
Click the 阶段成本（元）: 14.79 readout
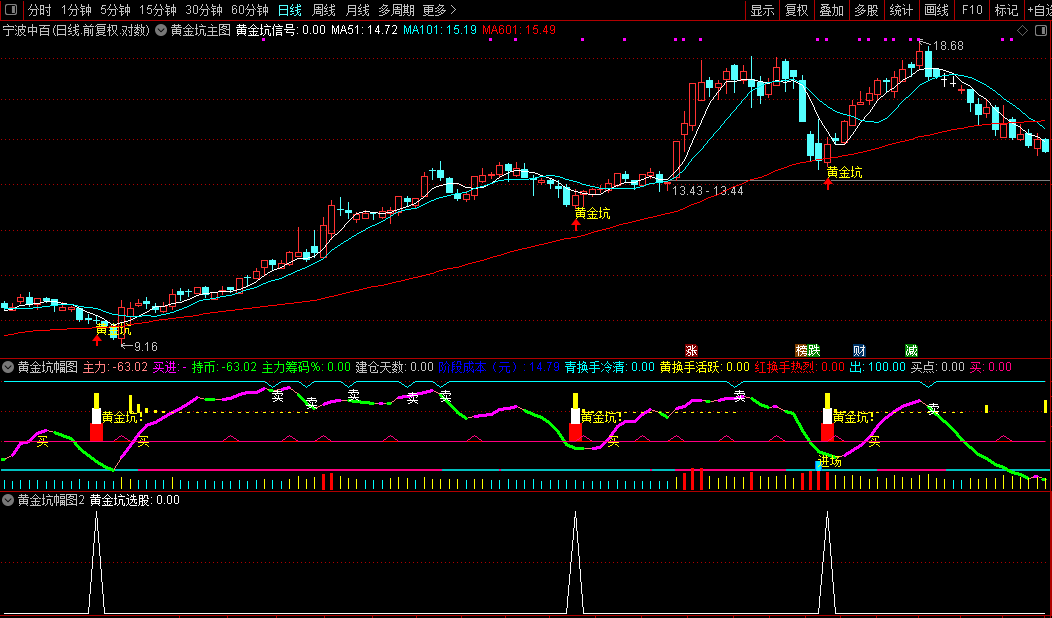coord(498,367)
